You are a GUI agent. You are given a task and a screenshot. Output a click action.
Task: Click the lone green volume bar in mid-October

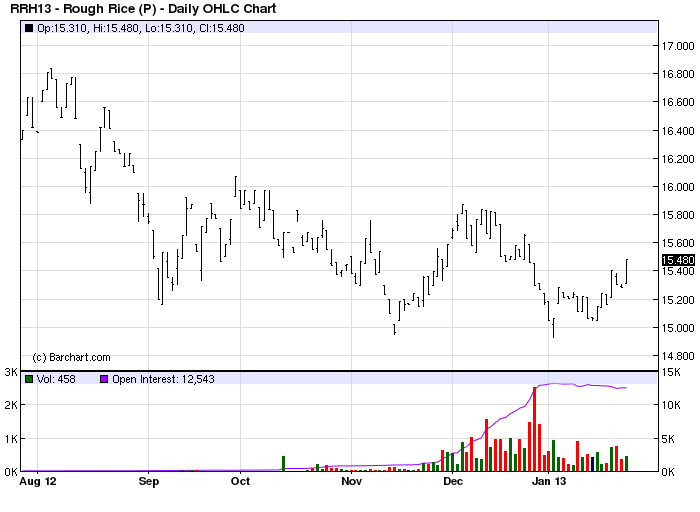click(x=283, y=464)
